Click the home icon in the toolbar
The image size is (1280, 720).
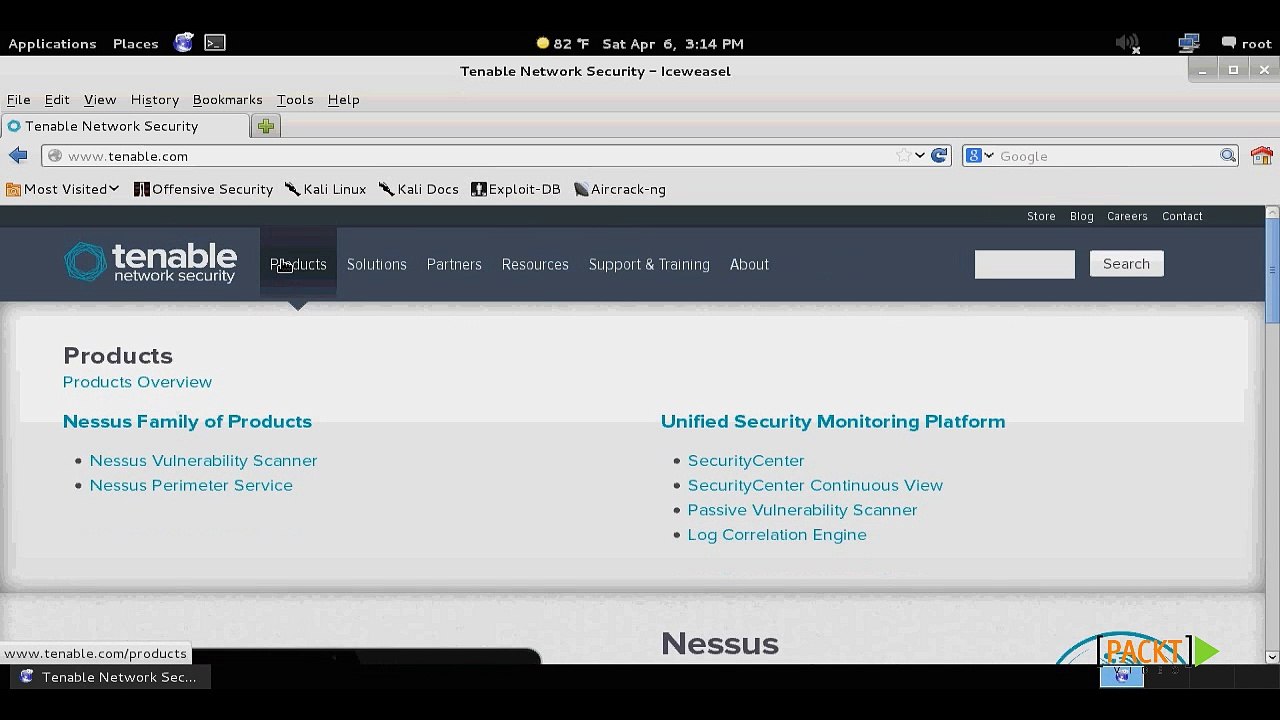1261,155
